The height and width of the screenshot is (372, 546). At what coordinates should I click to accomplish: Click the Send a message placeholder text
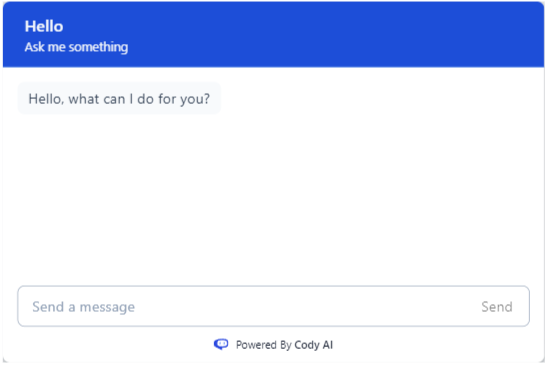pyautogui.click(x=84, y=307)
